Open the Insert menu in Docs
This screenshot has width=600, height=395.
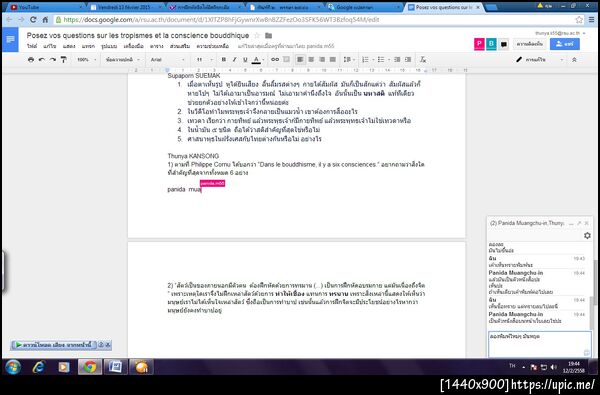click(x=88, y=46)
